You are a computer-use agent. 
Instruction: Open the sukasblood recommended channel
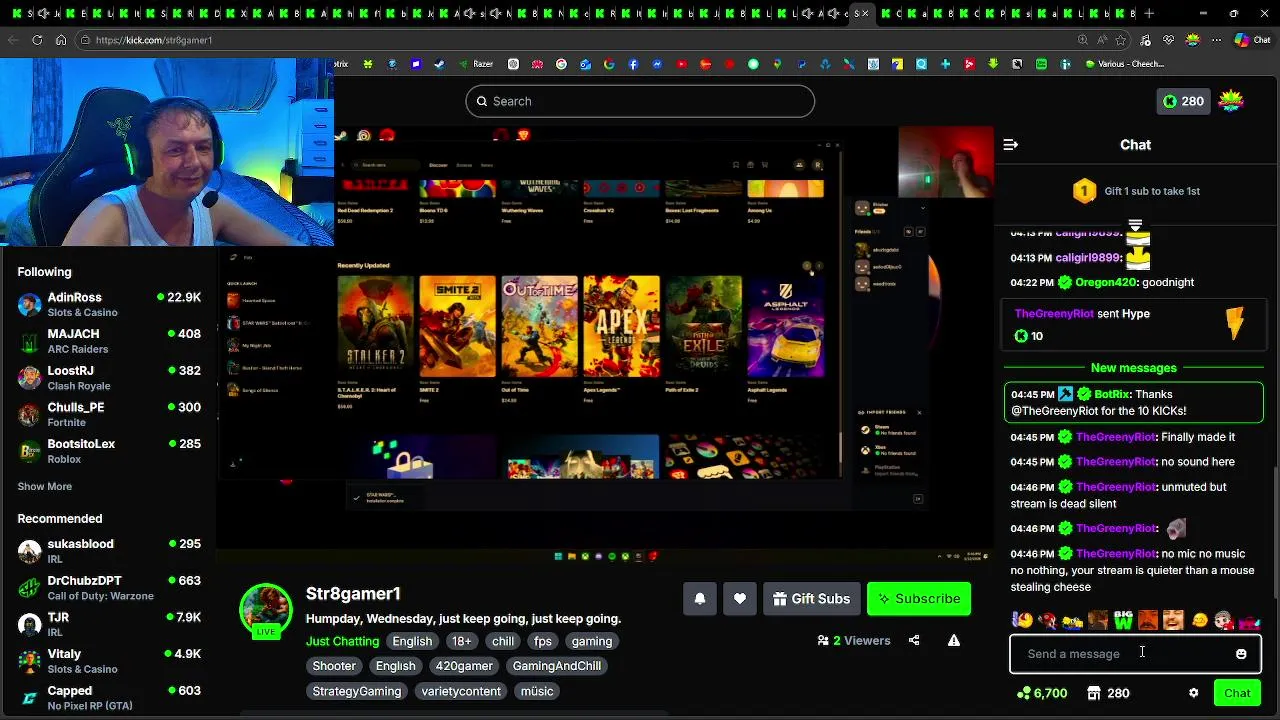[109, 551]
